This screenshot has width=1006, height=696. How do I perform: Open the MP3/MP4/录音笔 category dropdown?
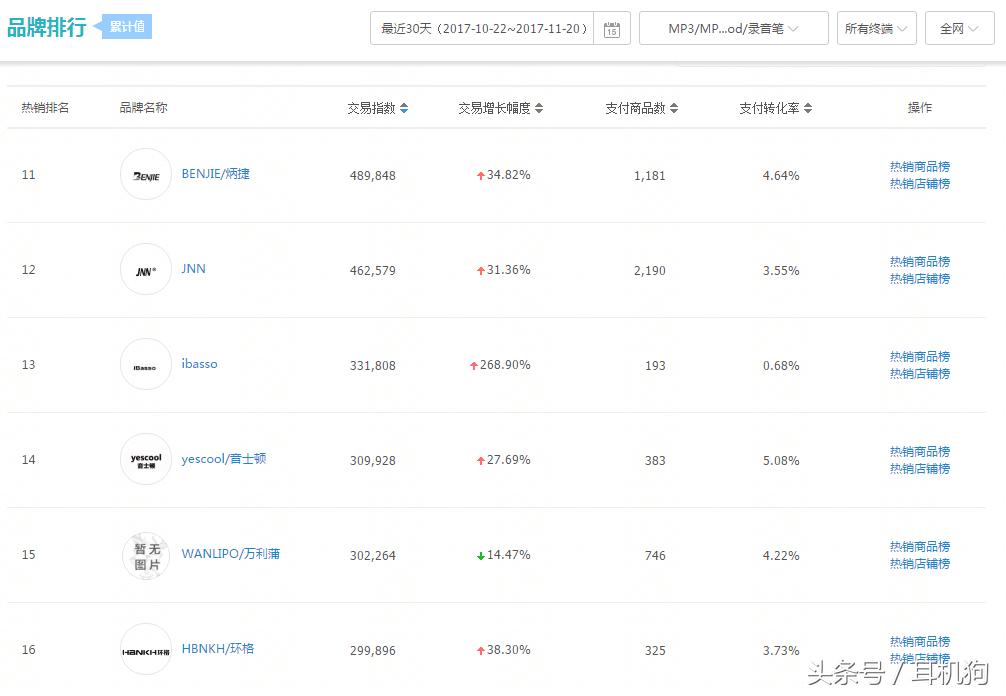pos(733,28)
